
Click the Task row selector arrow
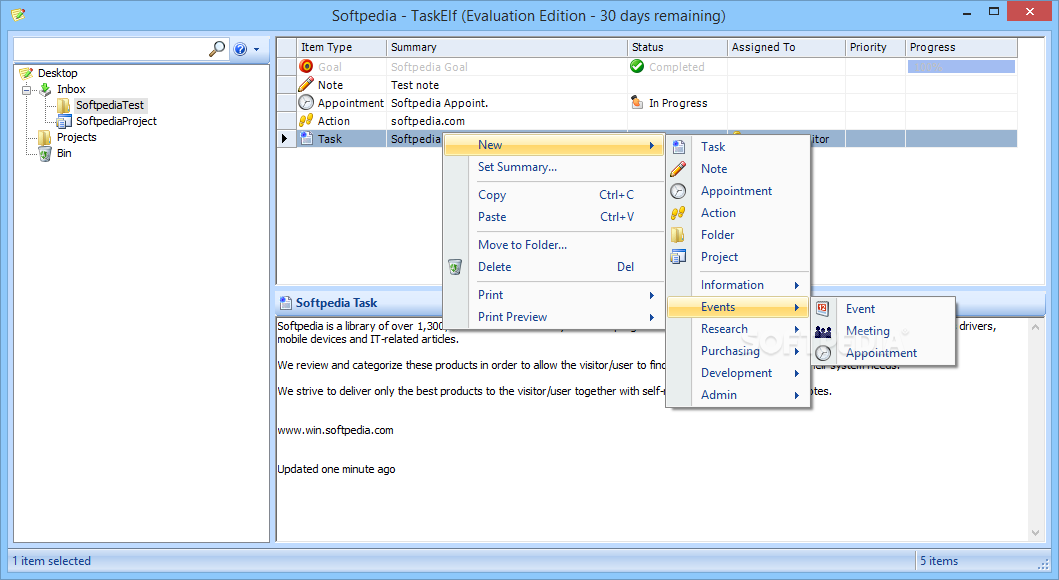tap(285, 138)
